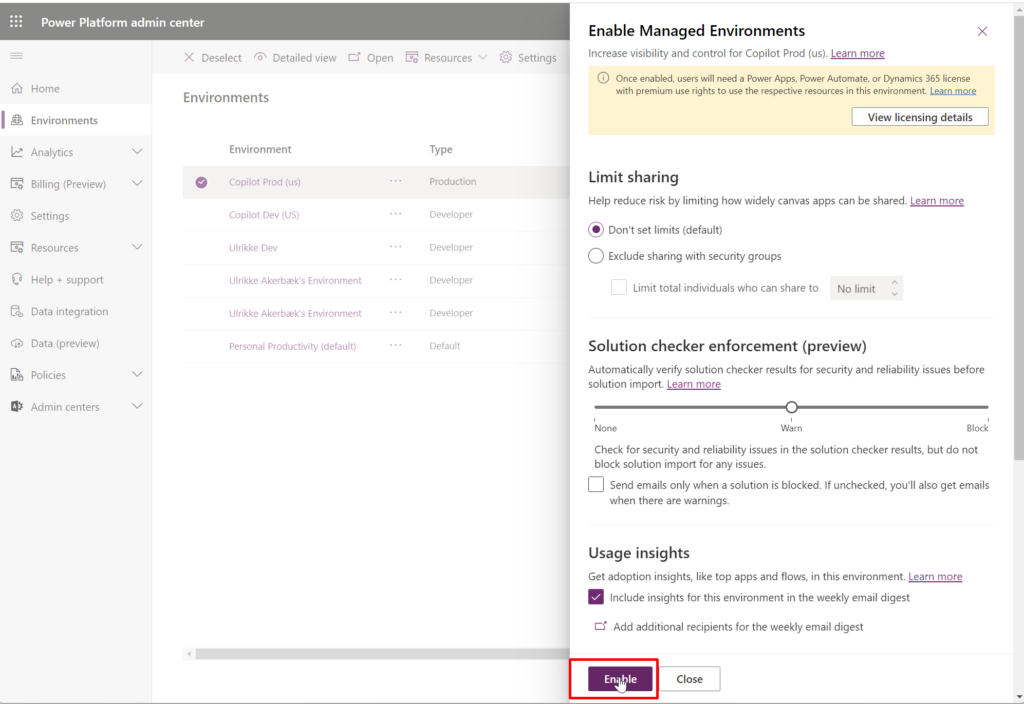
Task: Expand the Resources sidebar chevron
Action: coord(137,247)
